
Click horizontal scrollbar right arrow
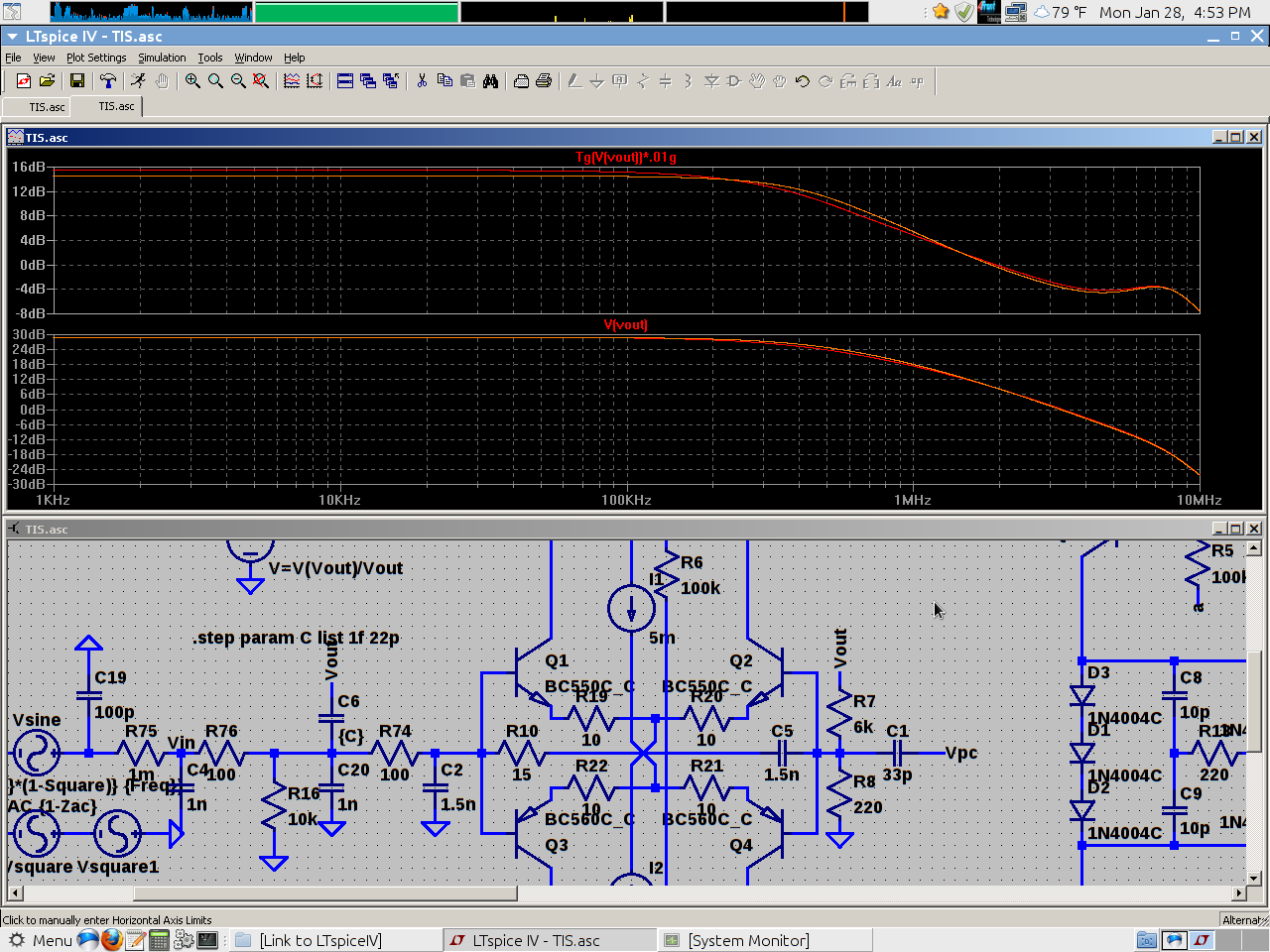(1238, 893)
